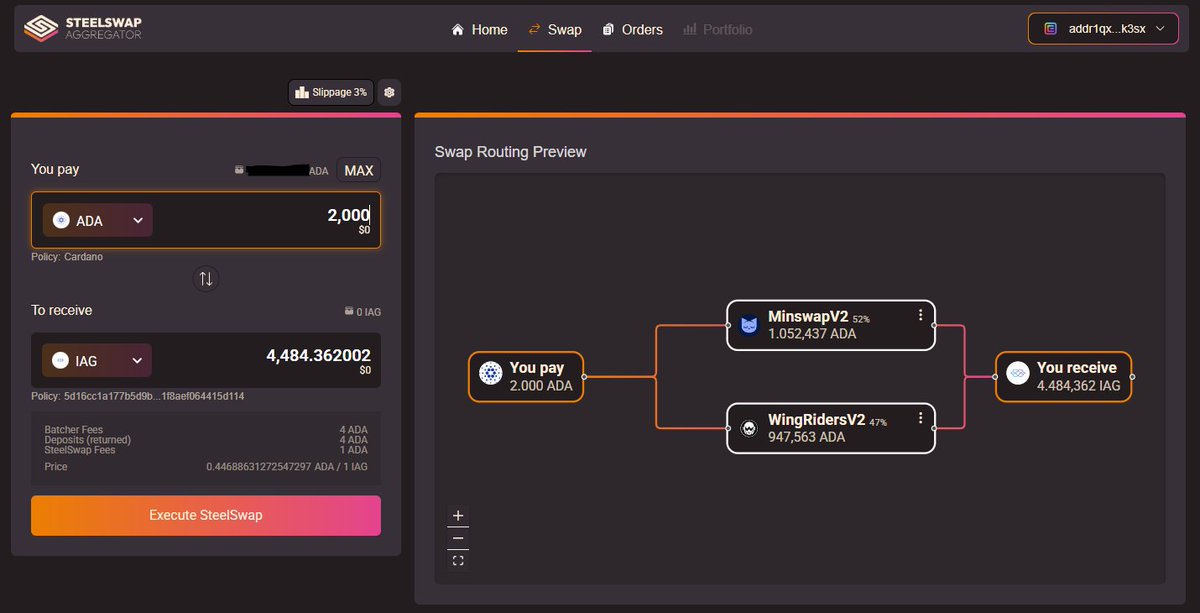The height and width of the screenshot is (613, 1200).
Task: Open the IAG token selector dropdown
Action: [x=97, y=361]
